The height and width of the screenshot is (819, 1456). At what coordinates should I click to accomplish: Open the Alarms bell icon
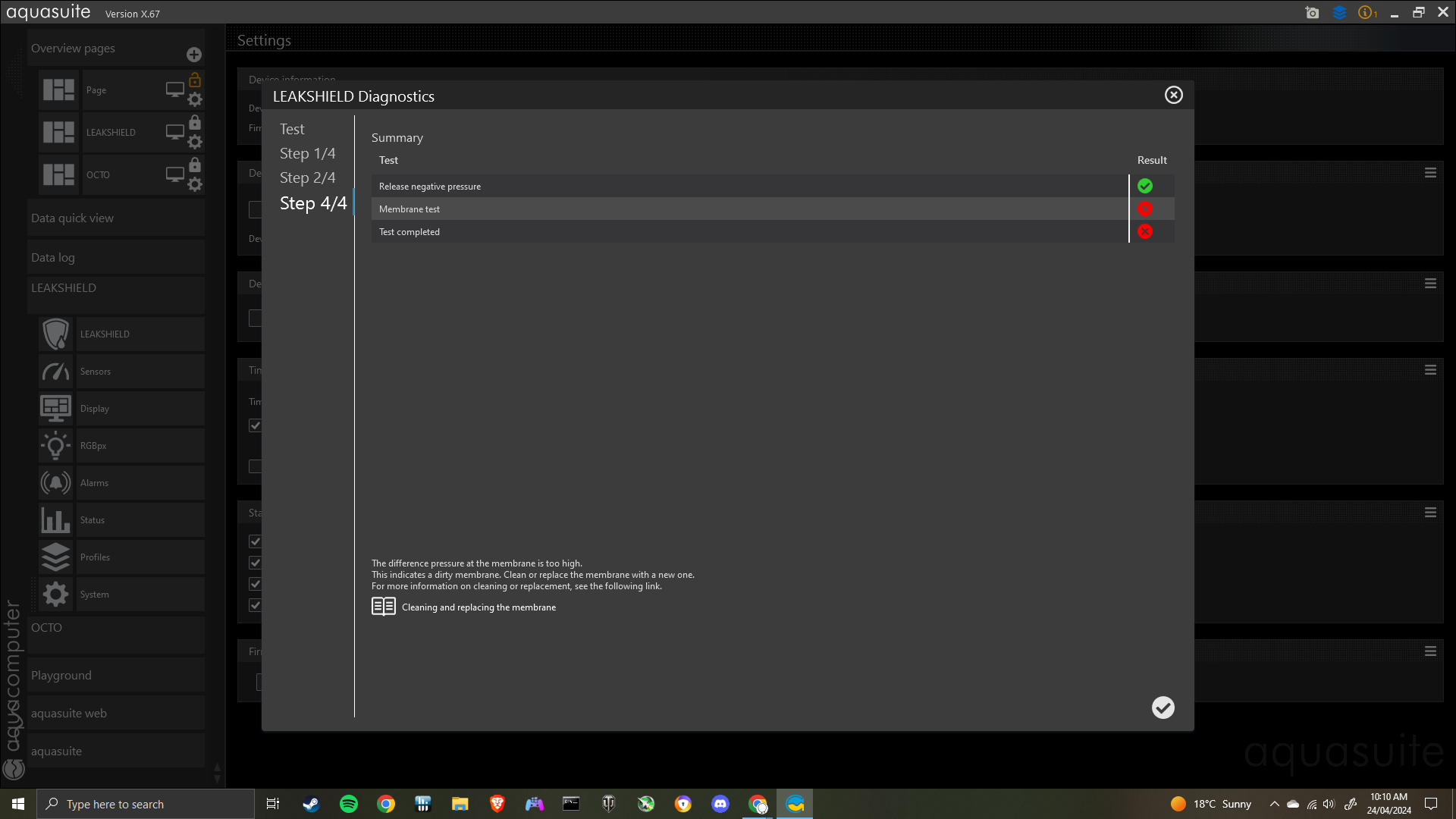(x=55, y=483)
